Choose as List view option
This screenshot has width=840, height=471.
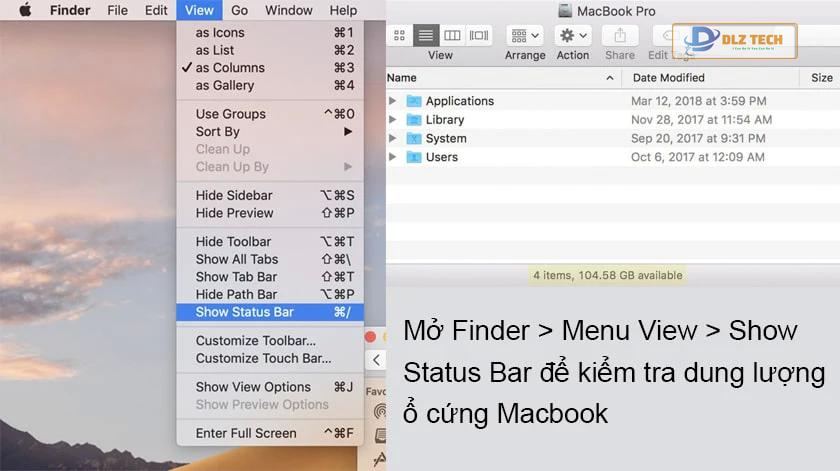[270, 50]
